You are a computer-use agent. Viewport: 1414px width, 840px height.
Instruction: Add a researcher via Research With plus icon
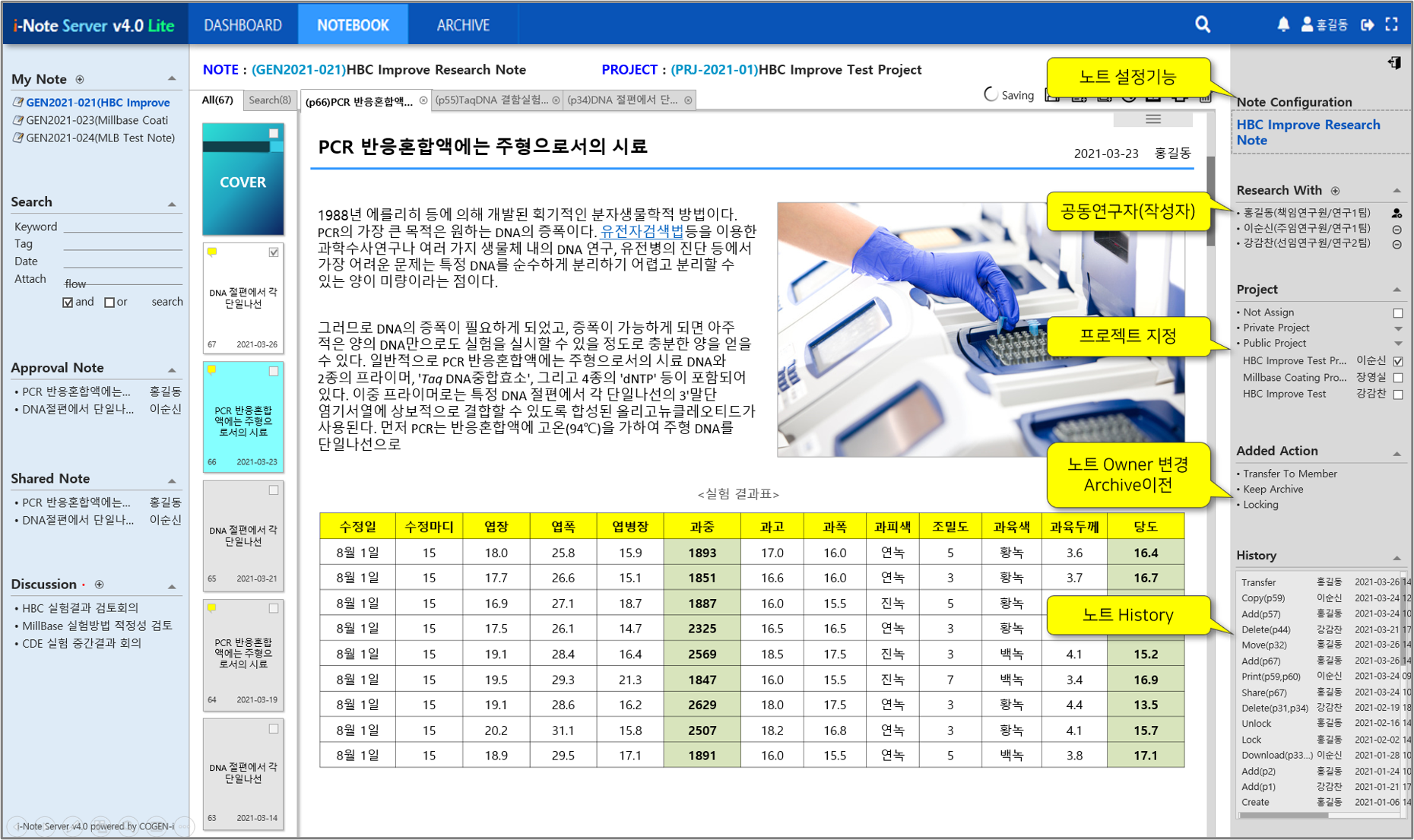point(1335,191)
